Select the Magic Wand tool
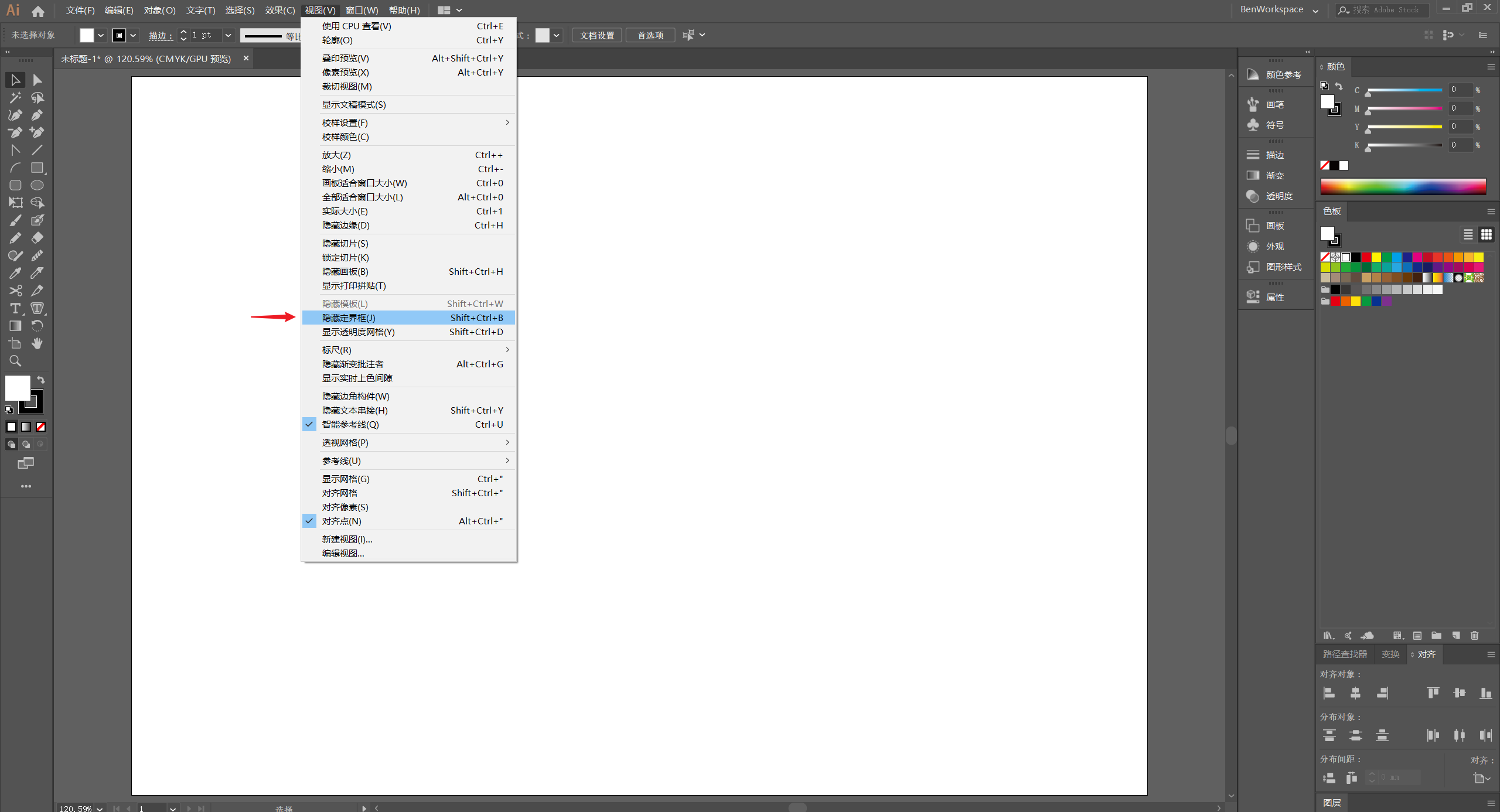Image resolution: width=1500 pixels, height=812 pixels. pyautogui.click(x=15, y=97)
